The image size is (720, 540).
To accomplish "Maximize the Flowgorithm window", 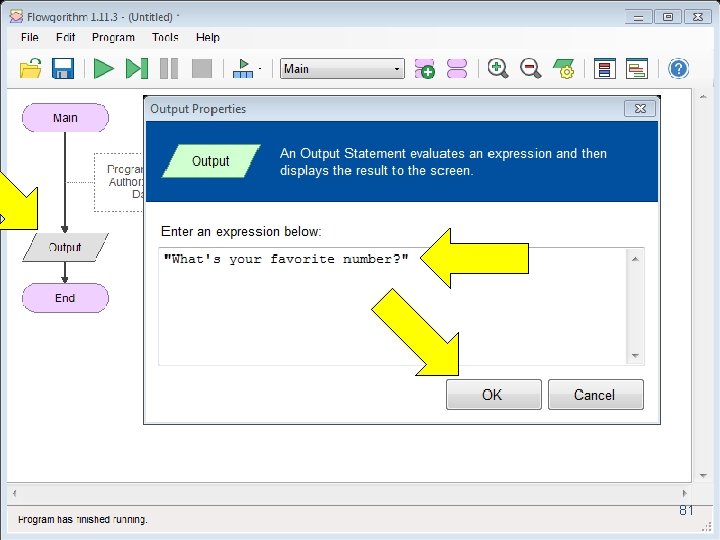I will coord(668,17).
